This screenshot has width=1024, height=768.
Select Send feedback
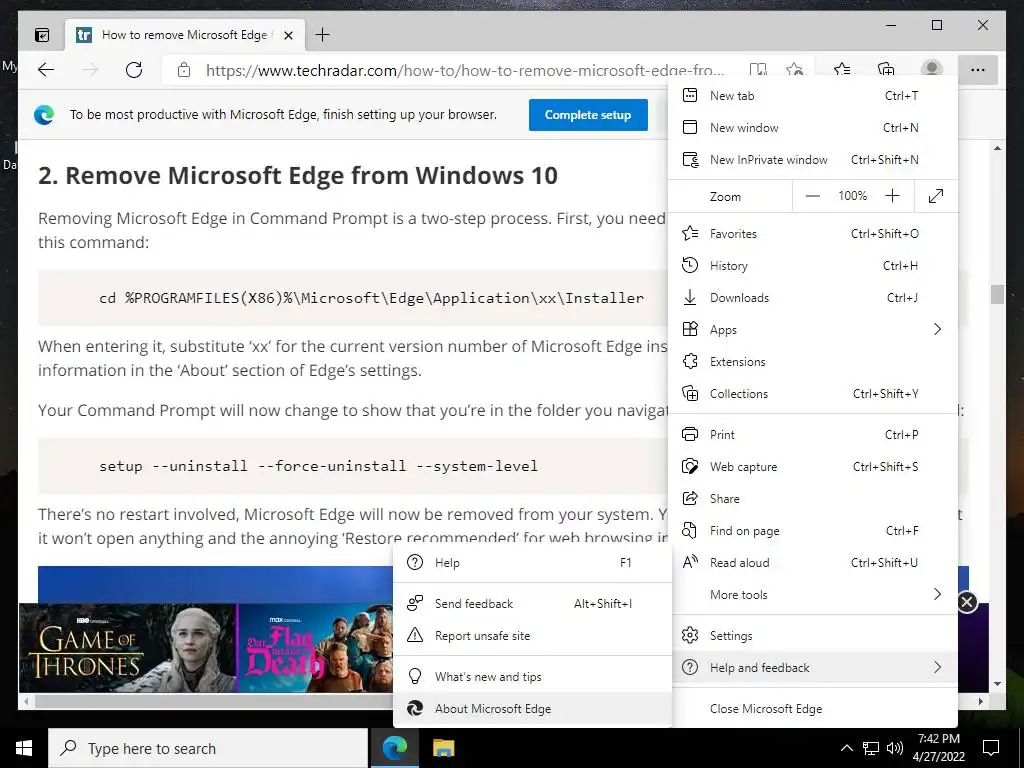(532, 604)
